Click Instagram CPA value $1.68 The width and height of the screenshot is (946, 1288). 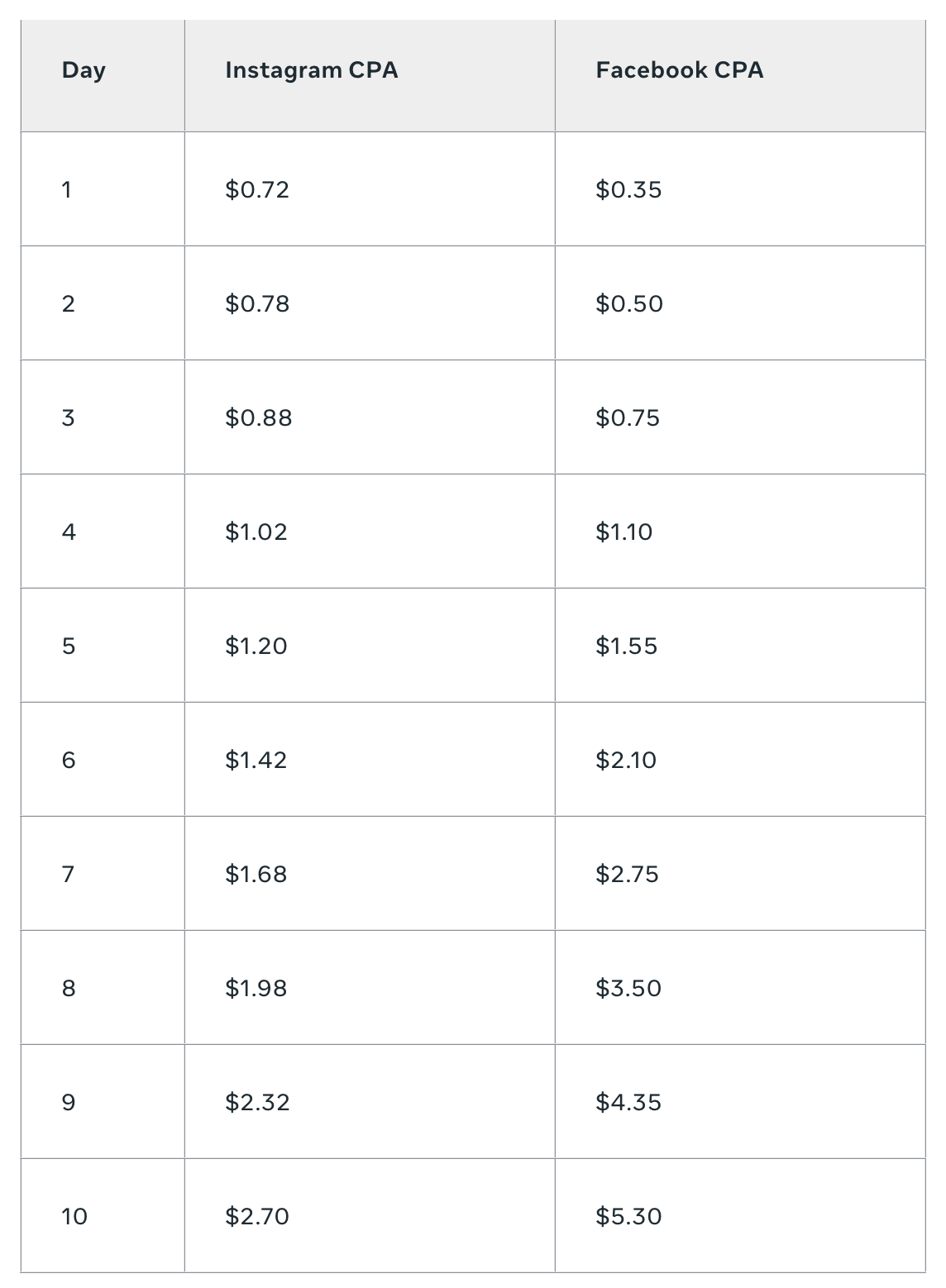click(256, 875)
